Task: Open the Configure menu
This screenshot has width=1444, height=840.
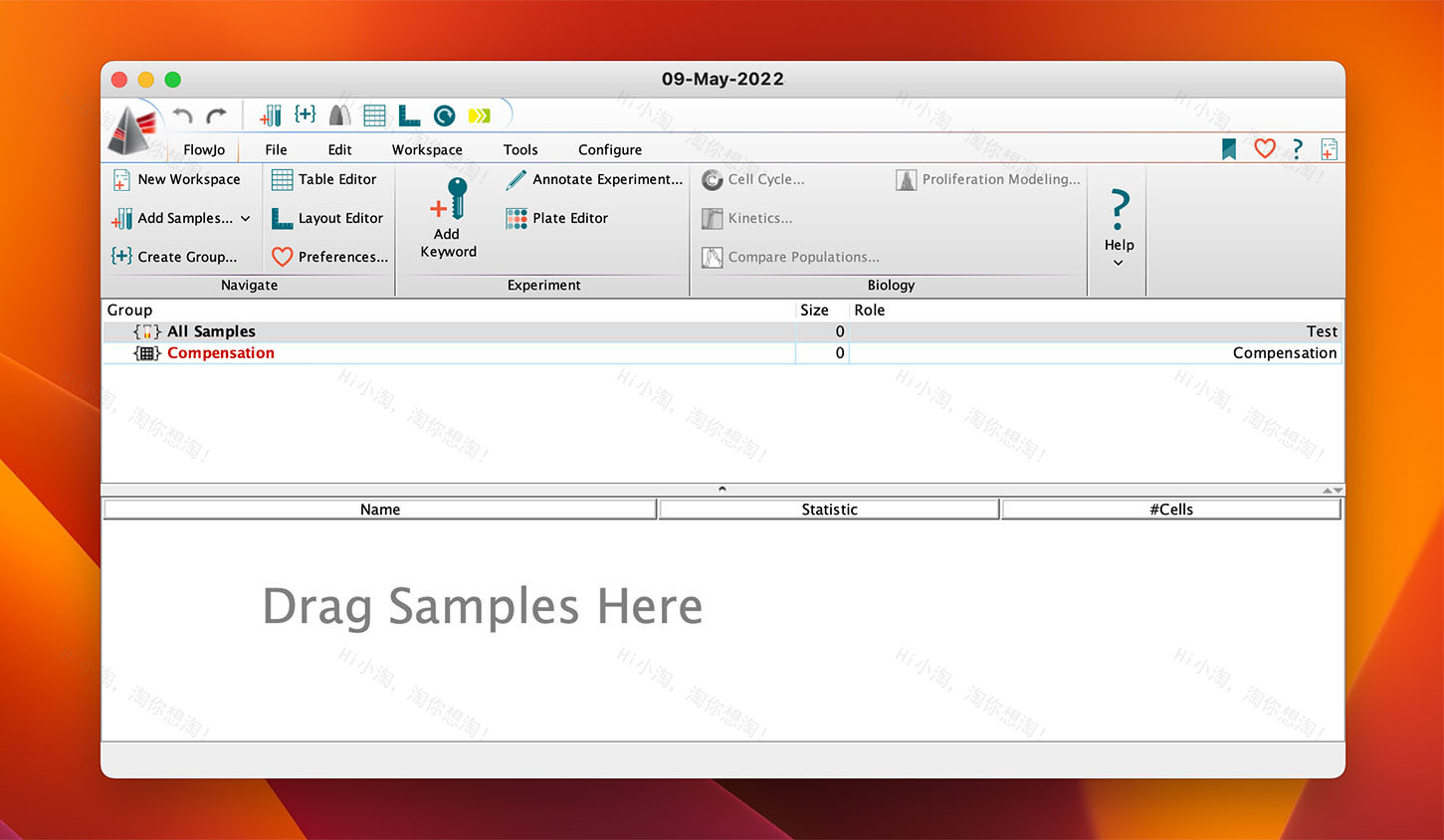Action: (609, 149)
